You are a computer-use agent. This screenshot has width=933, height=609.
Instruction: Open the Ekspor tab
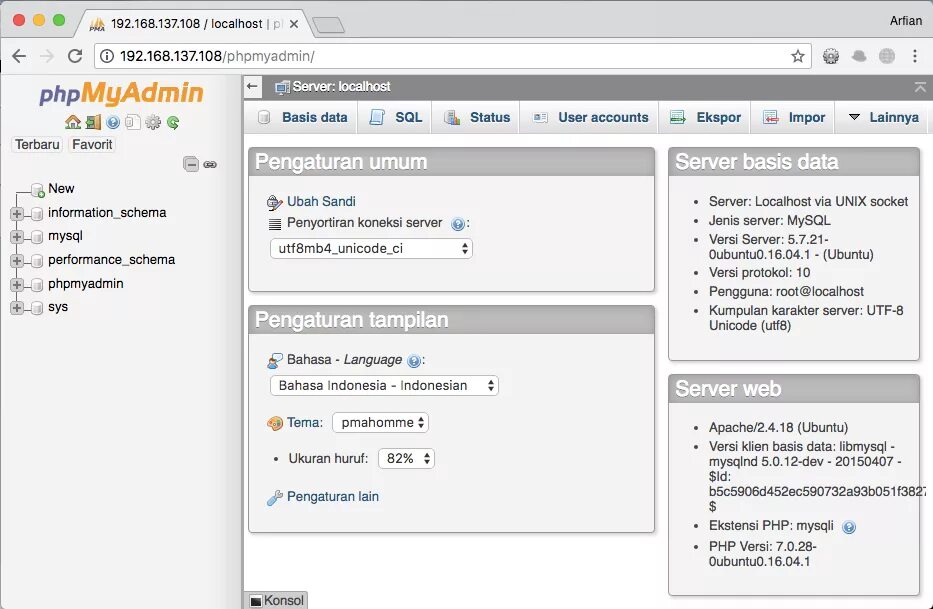click(x=705, y=117)
